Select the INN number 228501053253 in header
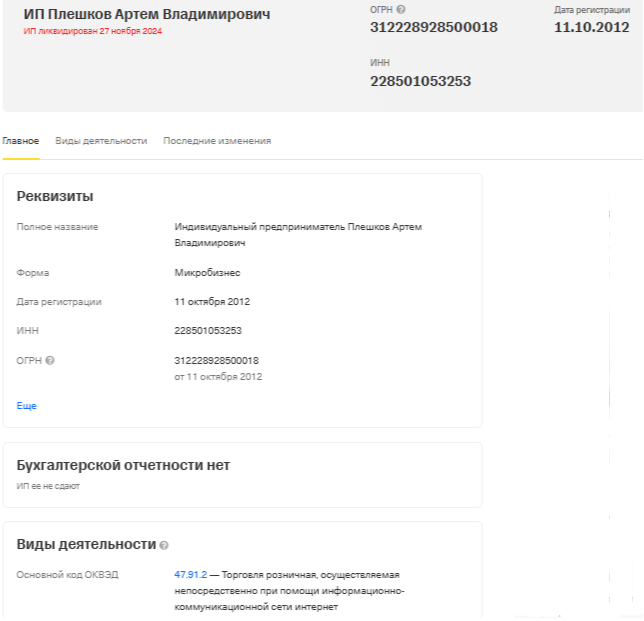The image size is (644, 621). click(x=420, y=81)
